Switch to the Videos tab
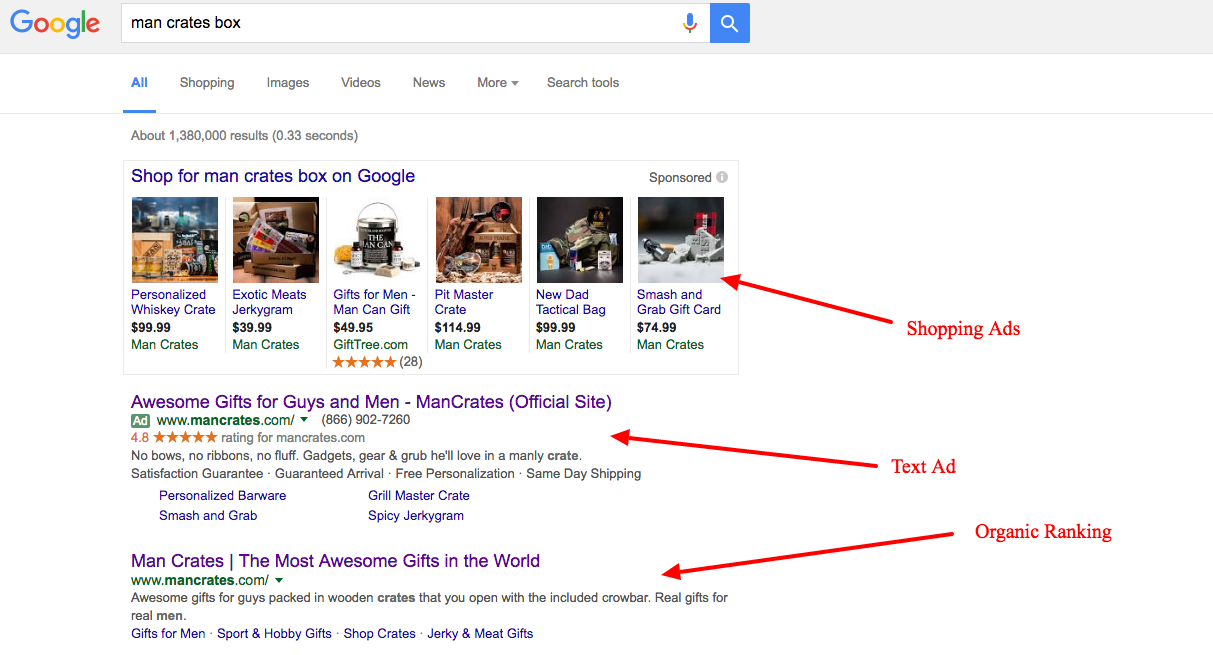The height and width of the screenshot is (655, 1213). click(361, 83)
